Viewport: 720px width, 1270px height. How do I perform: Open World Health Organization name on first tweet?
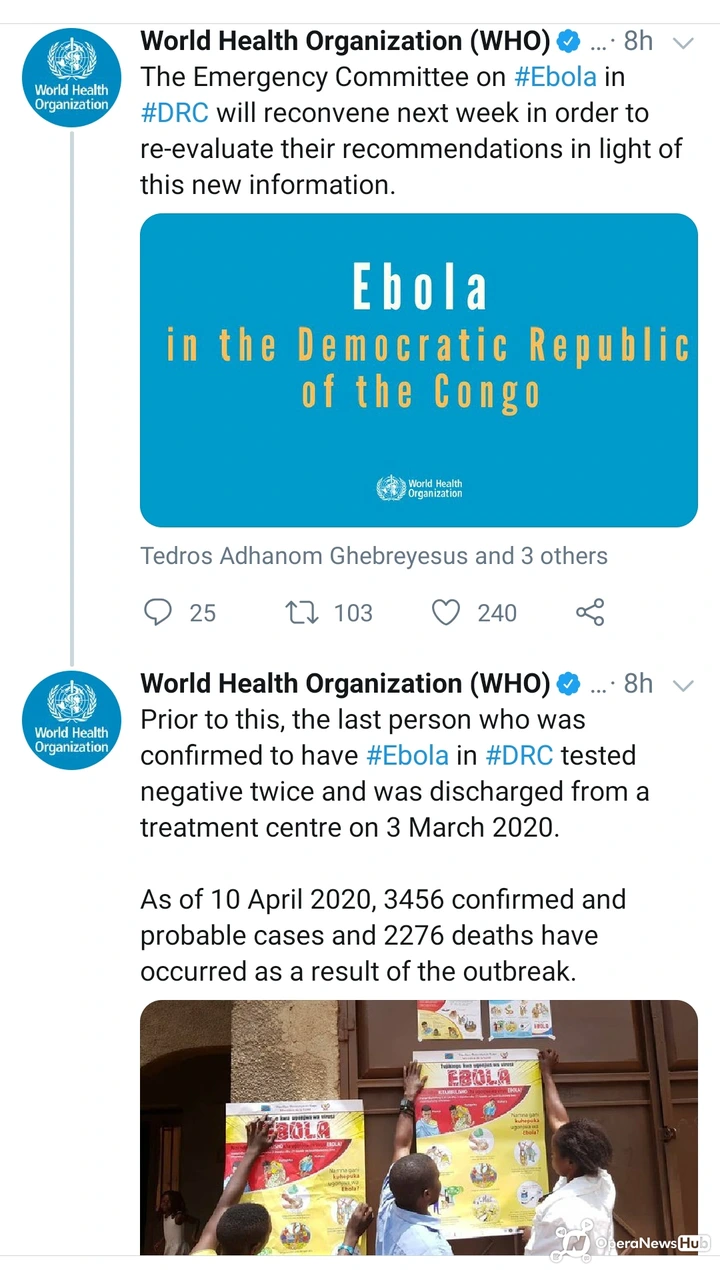[x=345, y=41]
